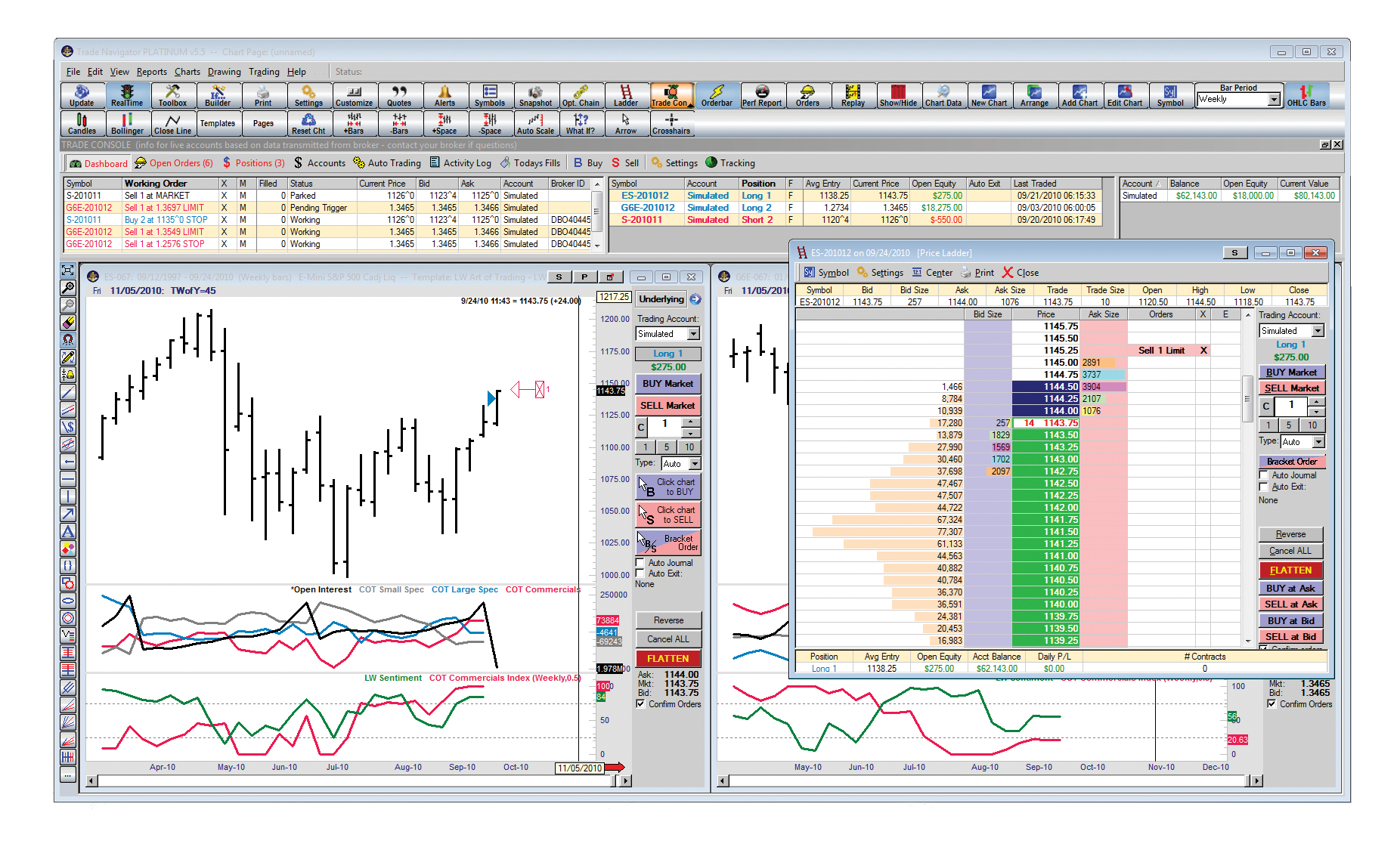This screenshot has width=1400, height=847.
Task: Click the Auto Scale icon
Action: [x=535, y=124]
